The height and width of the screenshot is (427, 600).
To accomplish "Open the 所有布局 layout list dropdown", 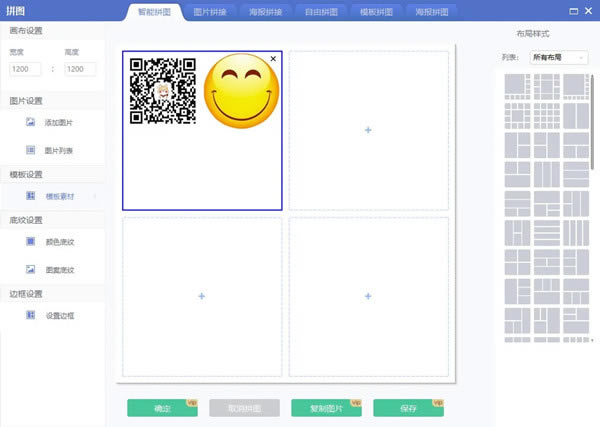I will point(559,57).
